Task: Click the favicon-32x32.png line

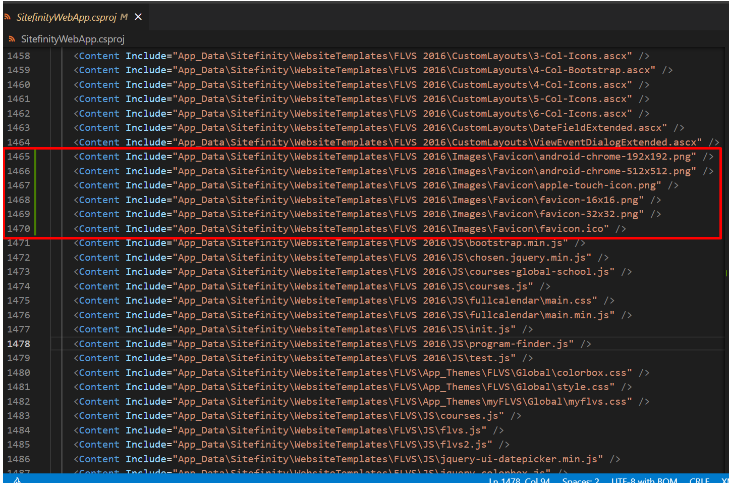Action: point(367,214)
